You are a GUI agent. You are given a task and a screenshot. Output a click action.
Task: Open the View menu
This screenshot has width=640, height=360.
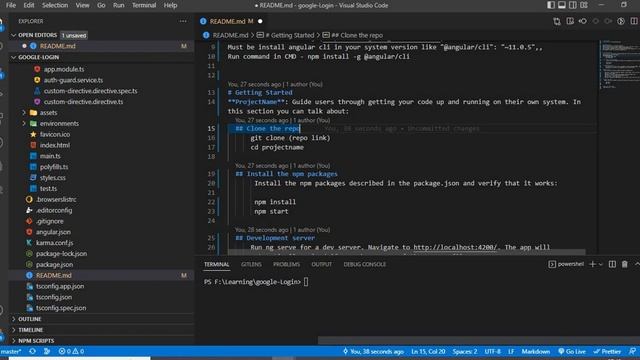[x=82, y=5]
